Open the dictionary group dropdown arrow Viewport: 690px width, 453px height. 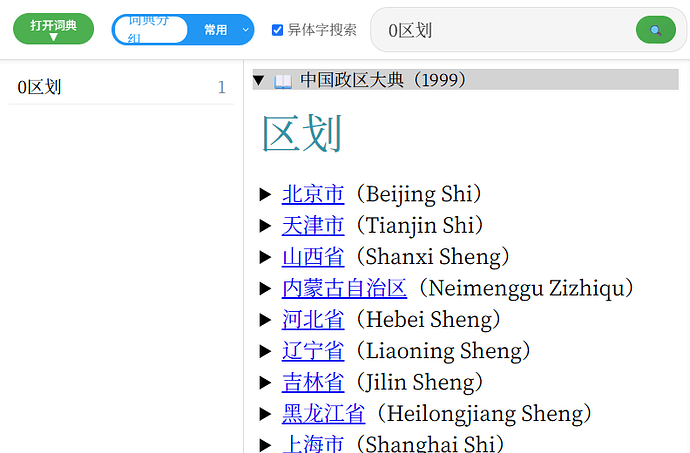tap(246, 30)
